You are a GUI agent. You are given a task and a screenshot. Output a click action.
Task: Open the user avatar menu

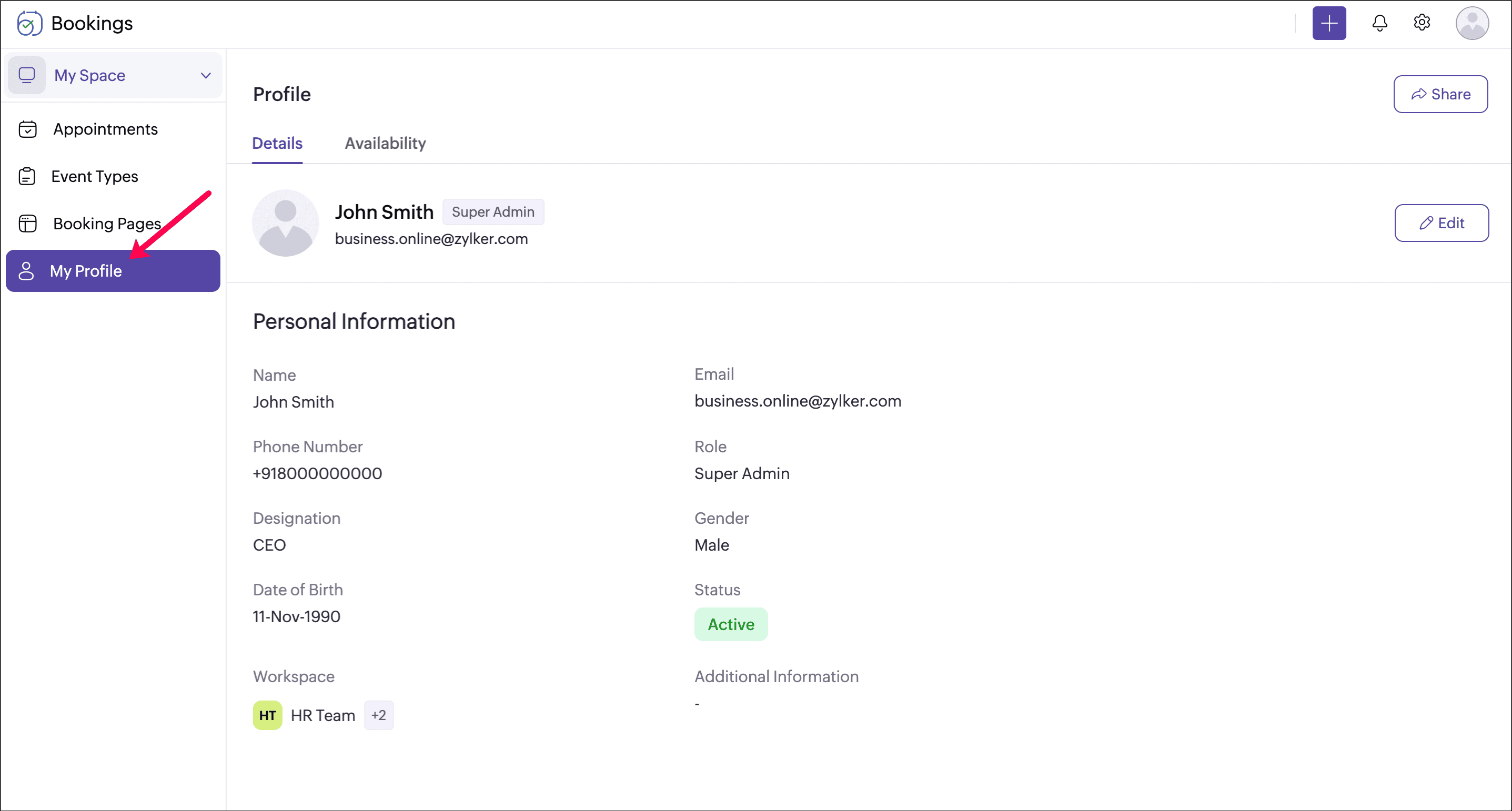(x=1471, y=24)
